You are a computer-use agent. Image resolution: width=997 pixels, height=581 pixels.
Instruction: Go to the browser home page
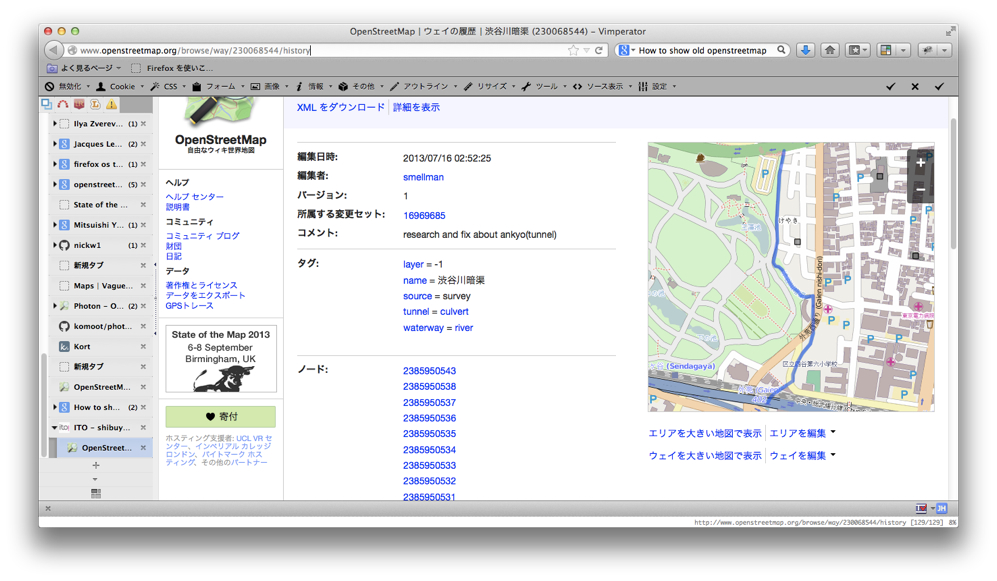tap(830, 50)
